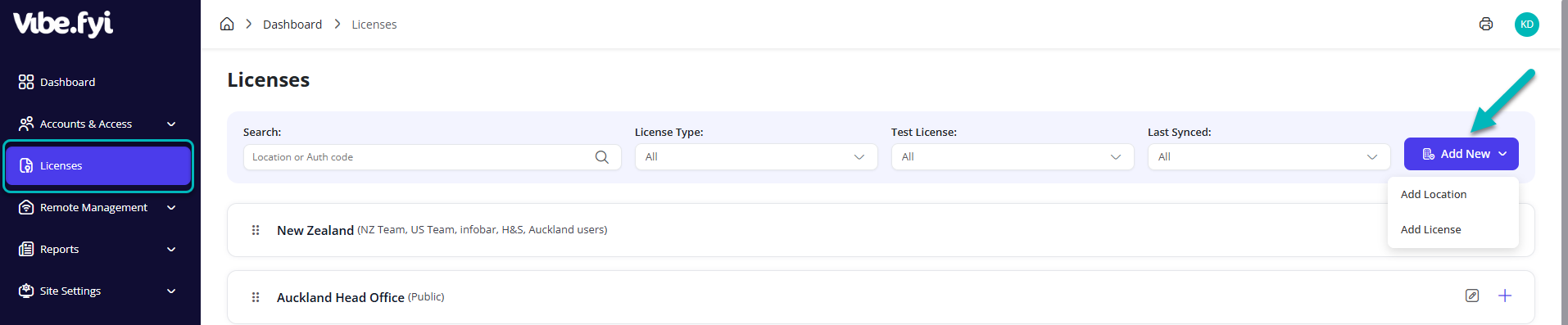1568x325 pixels.
Task: Click the Licenses document icon in sidebar
Action: [26, 165]
